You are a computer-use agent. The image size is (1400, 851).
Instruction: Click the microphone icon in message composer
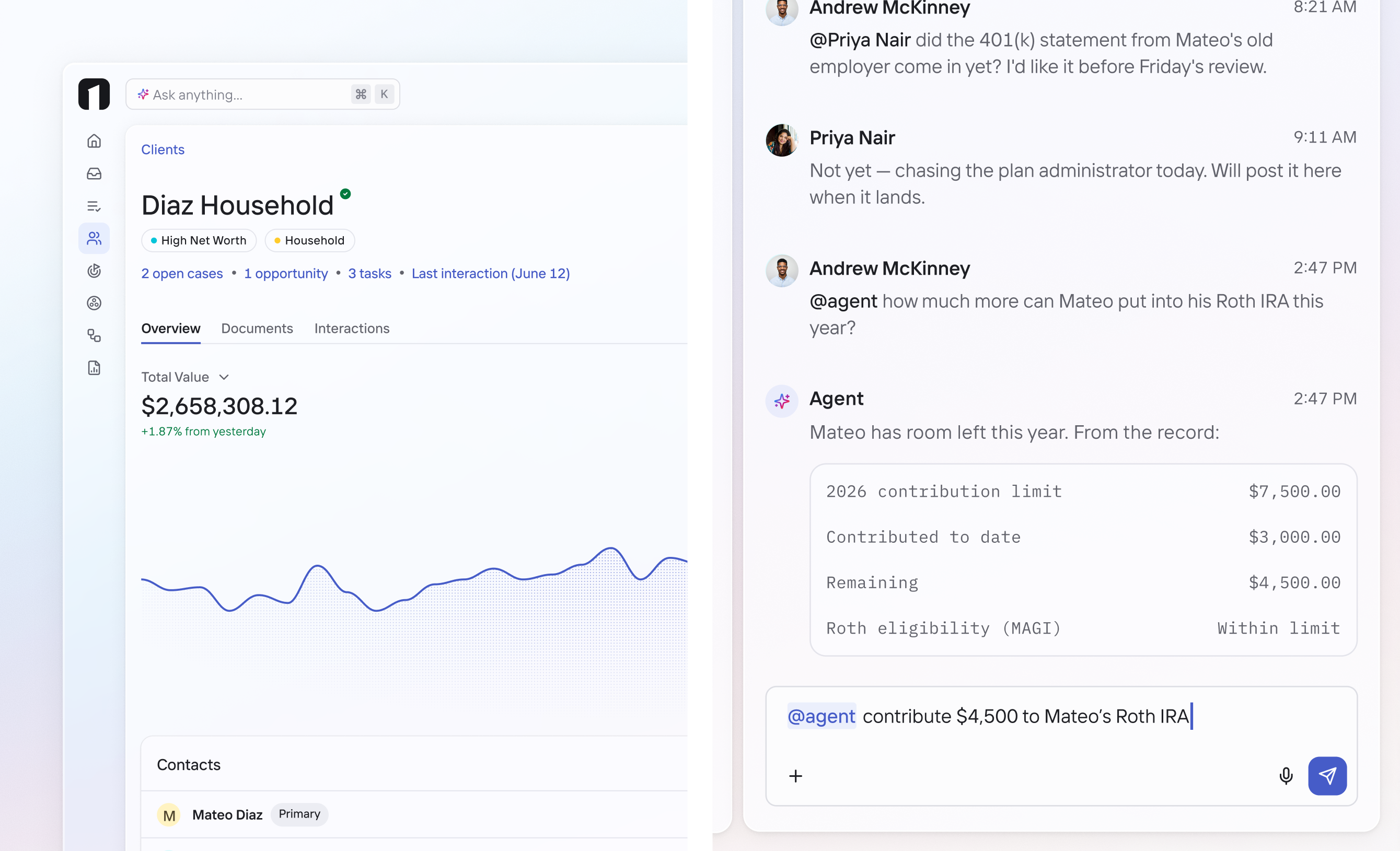[1286, 775]
